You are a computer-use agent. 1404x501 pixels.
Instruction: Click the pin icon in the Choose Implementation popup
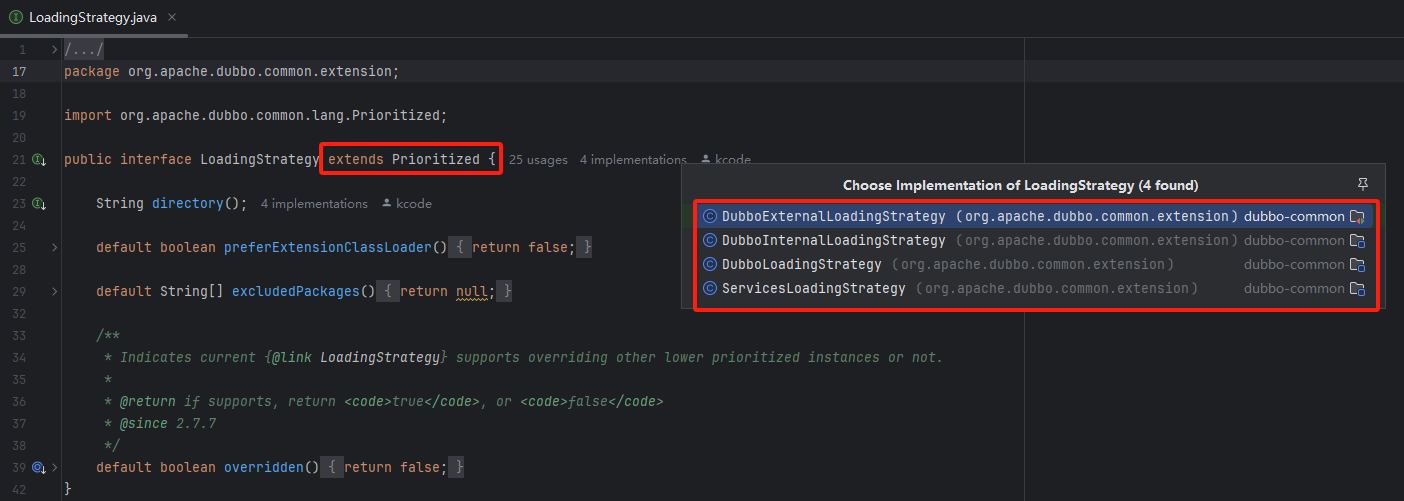[1362, 185]
